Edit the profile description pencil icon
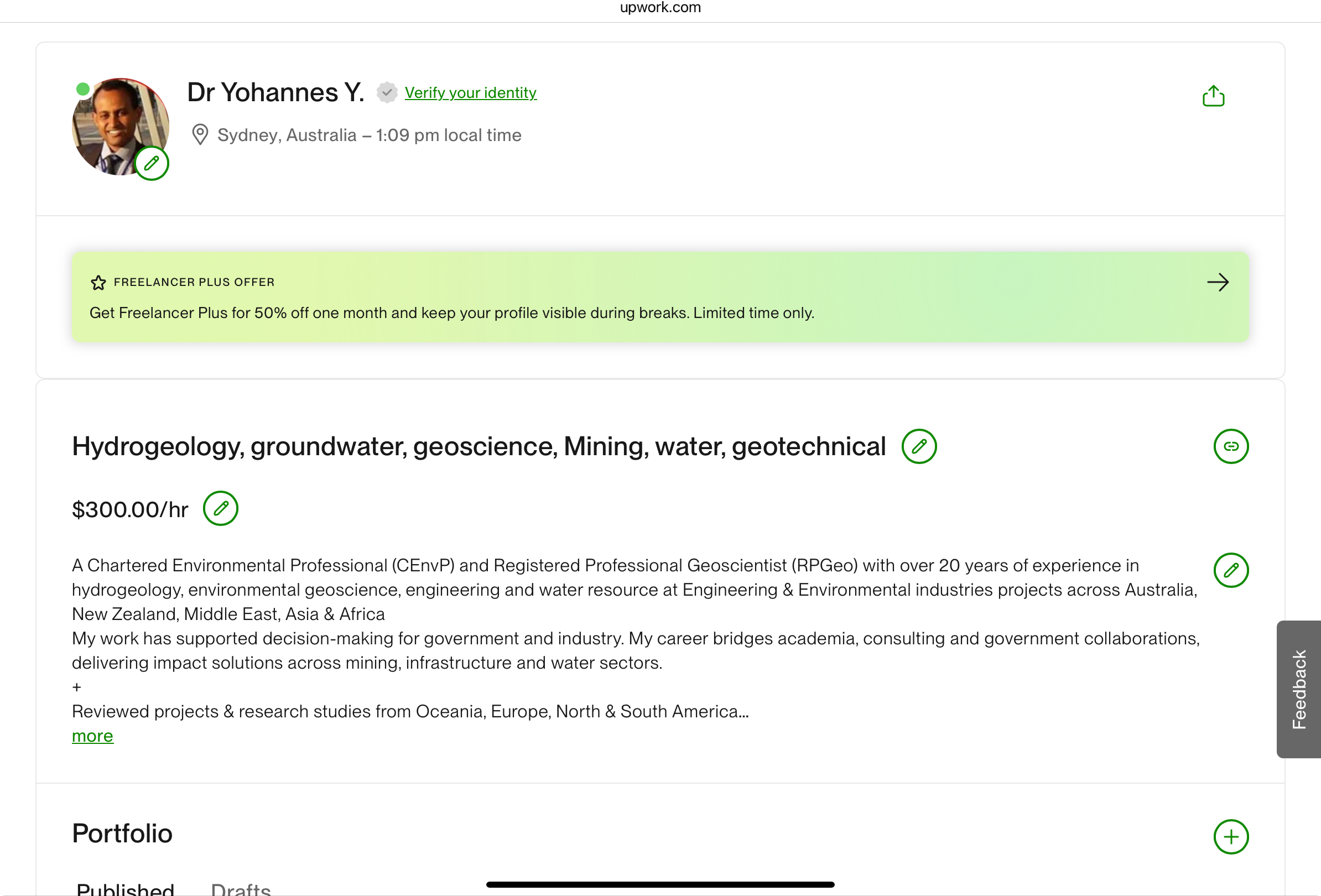The image size is (1321, 896). [1231, 570]
